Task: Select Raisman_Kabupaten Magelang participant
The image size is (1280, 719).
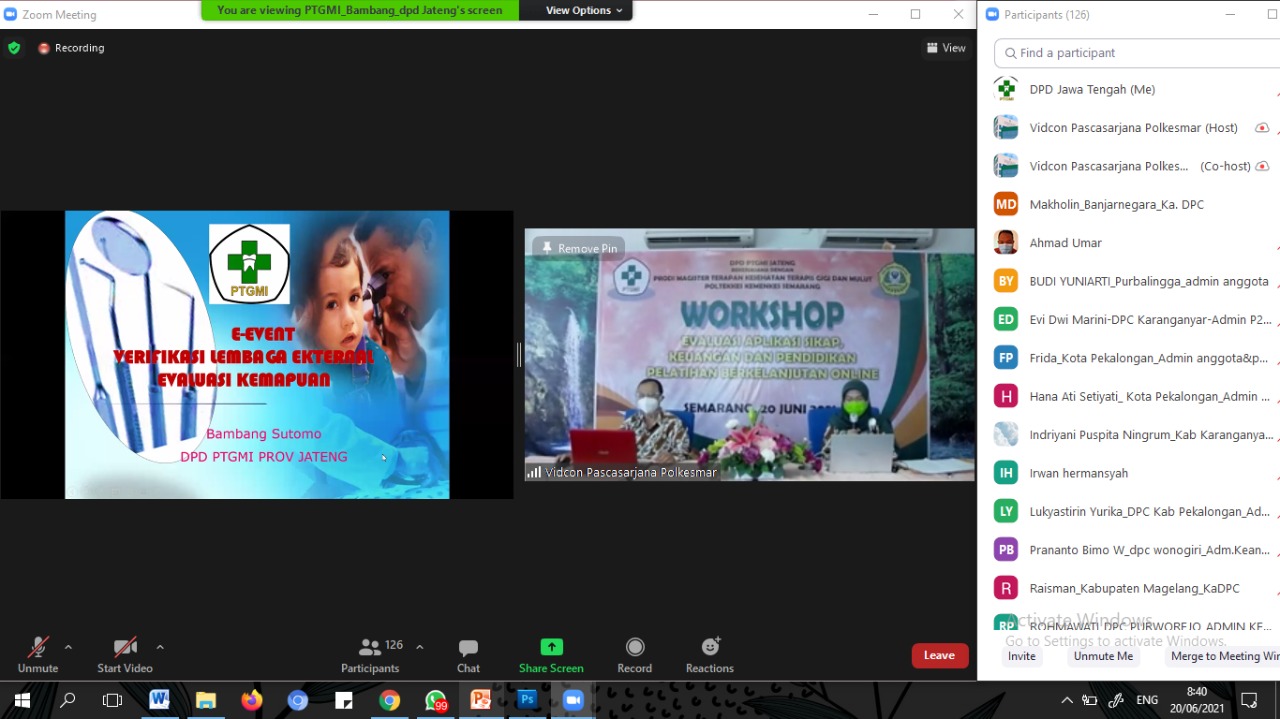Action: click(x=1130, y=588)
